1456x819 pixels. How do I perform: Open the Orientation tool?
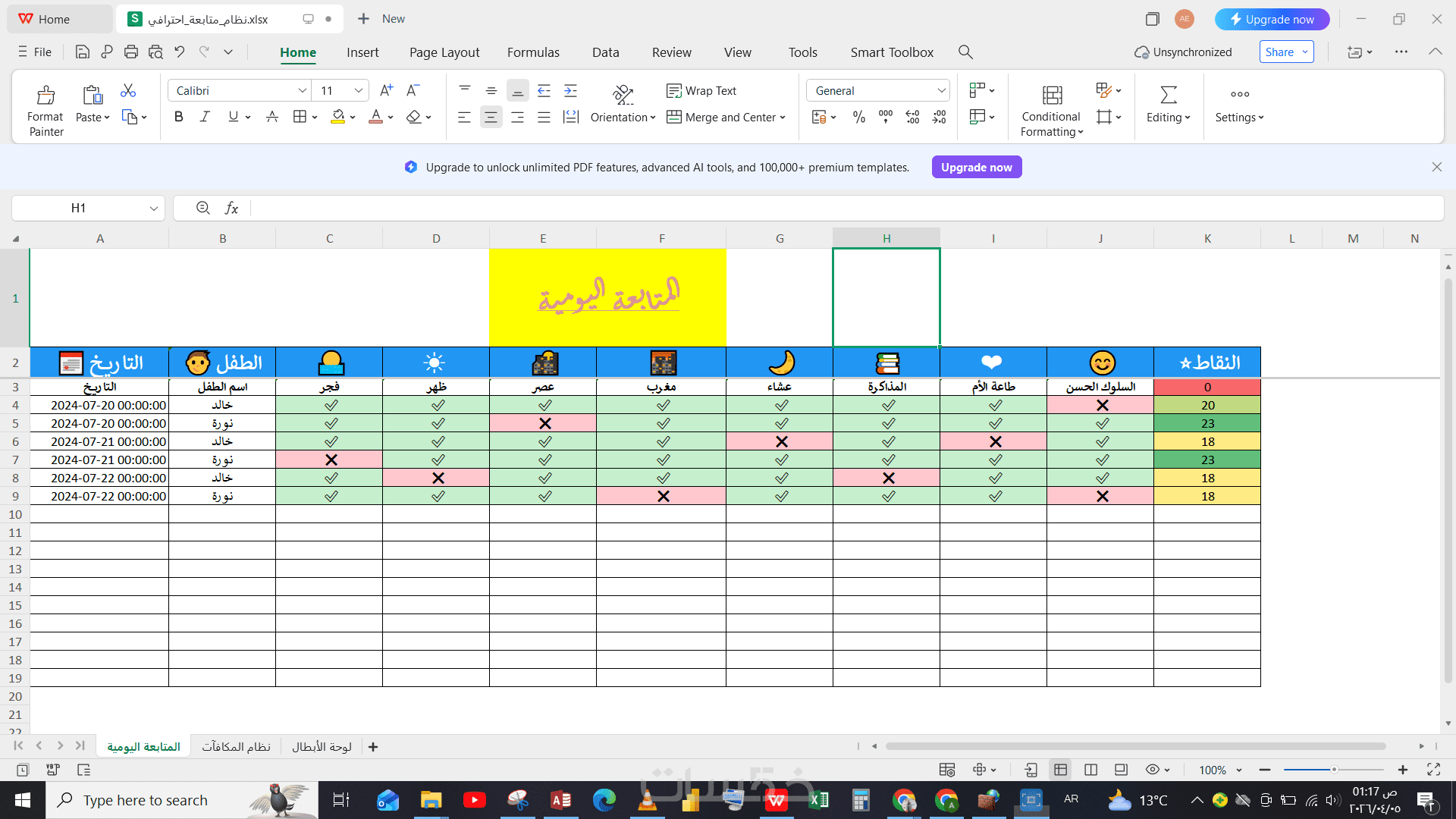pyautogui.click(x=623, y=95)
